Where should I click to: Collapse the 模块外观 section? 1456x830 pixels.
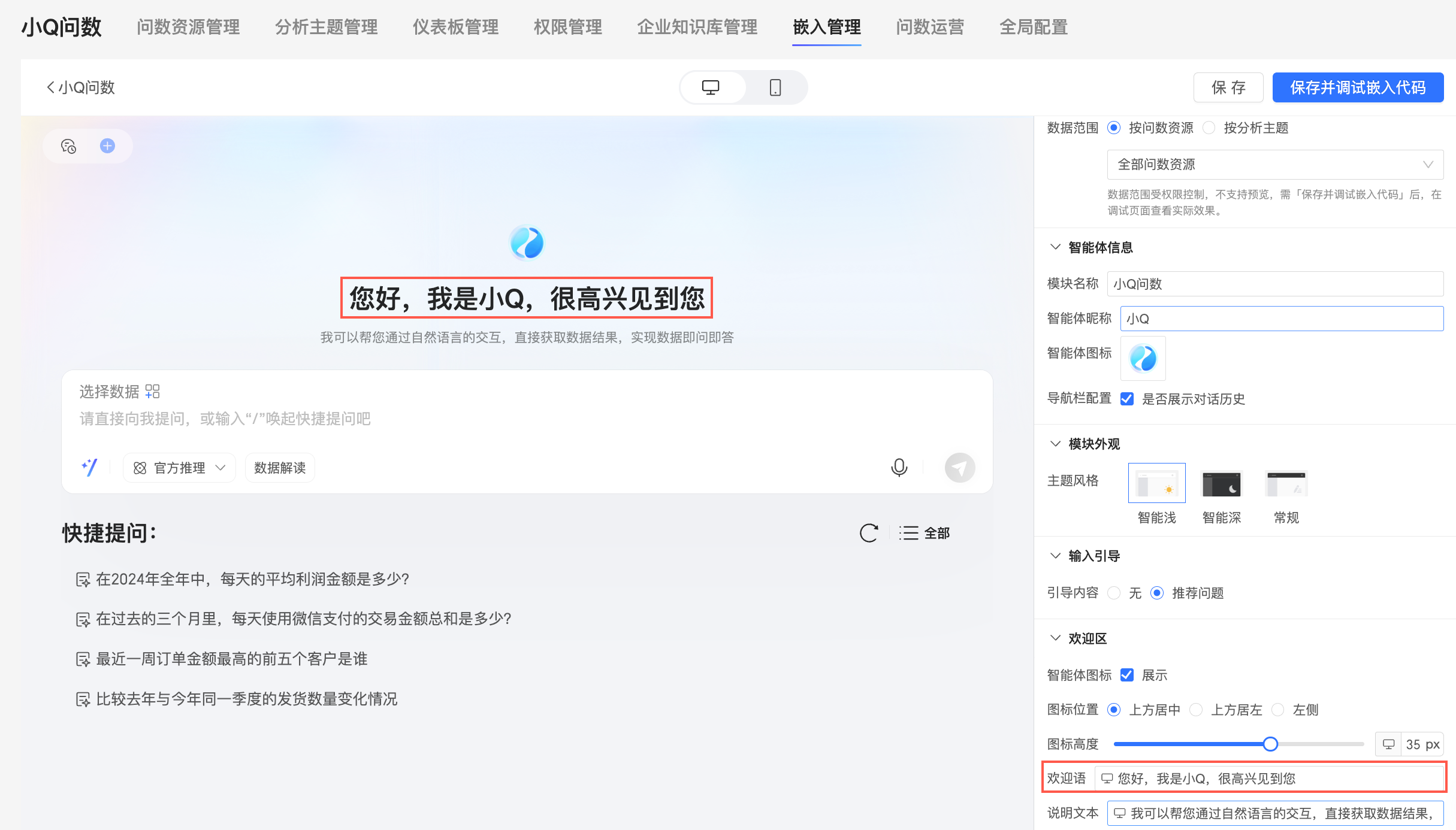click(1055, 444)
